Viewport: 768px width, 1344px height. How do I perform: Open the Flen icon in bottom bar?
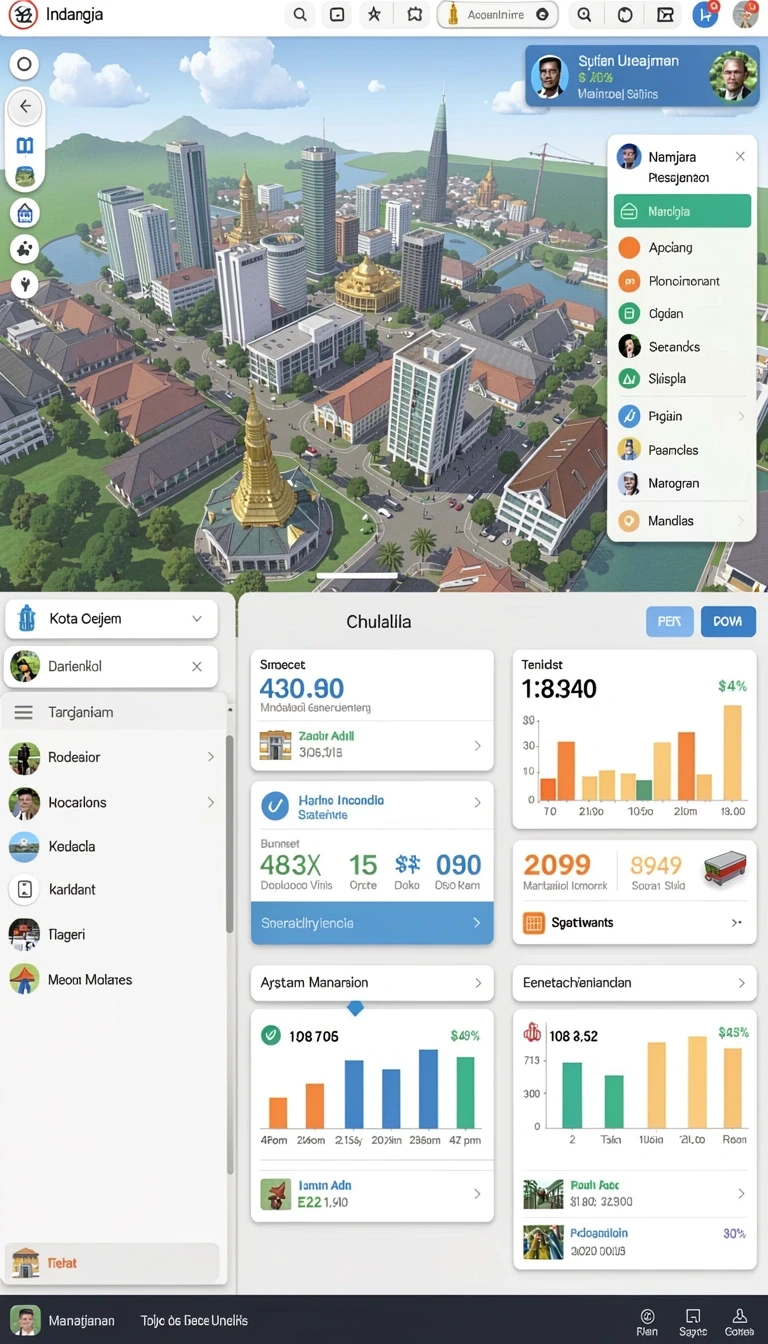click(x=647, y=1321)
